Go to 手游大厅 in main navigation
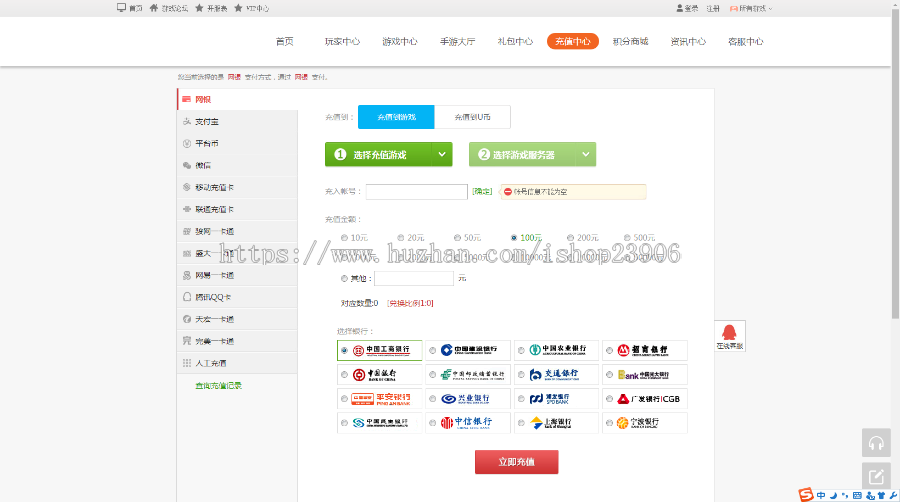 coord(457,41)
